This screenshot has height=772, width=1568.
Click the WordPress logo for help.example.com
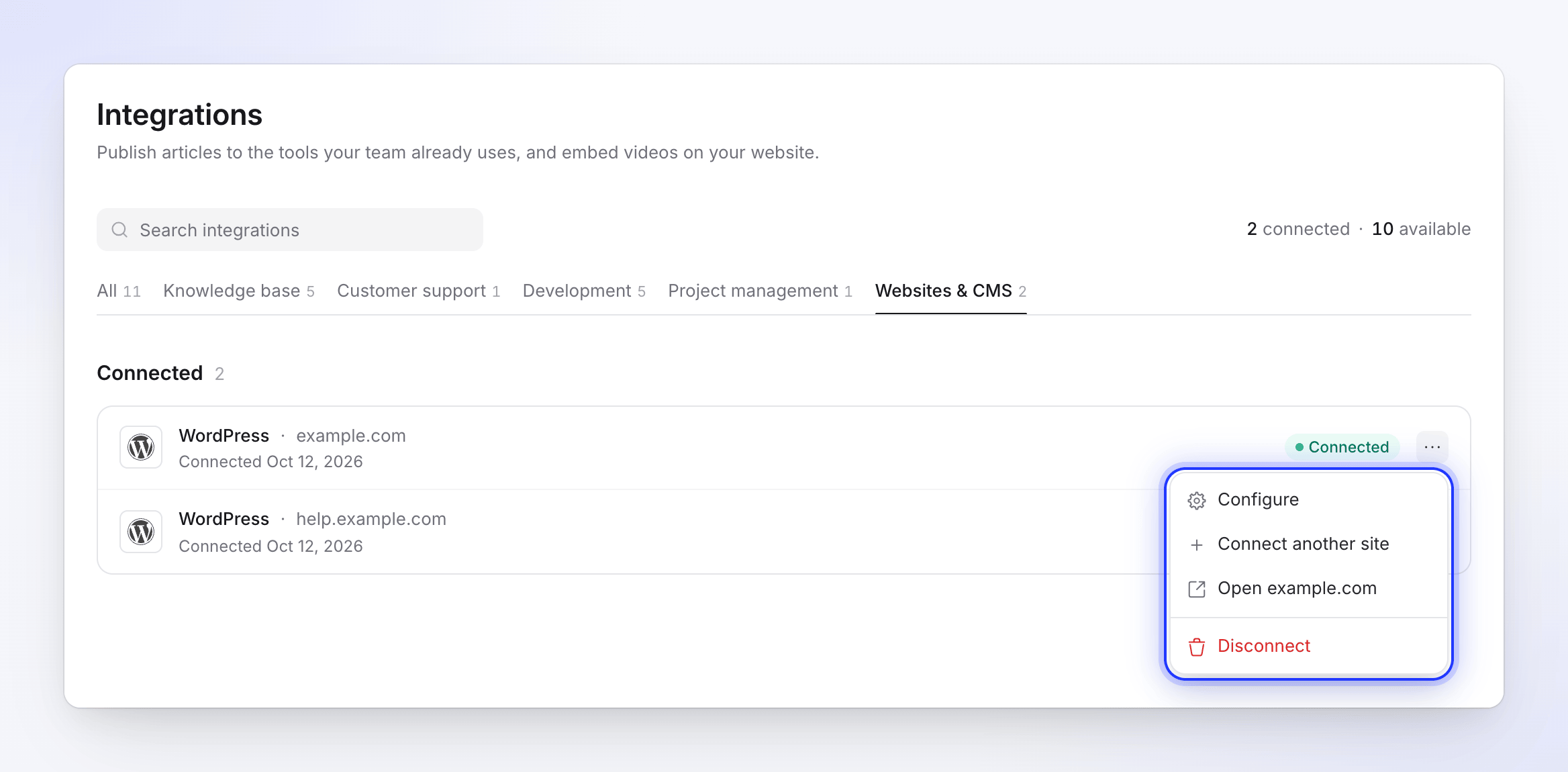pos(141,532)
